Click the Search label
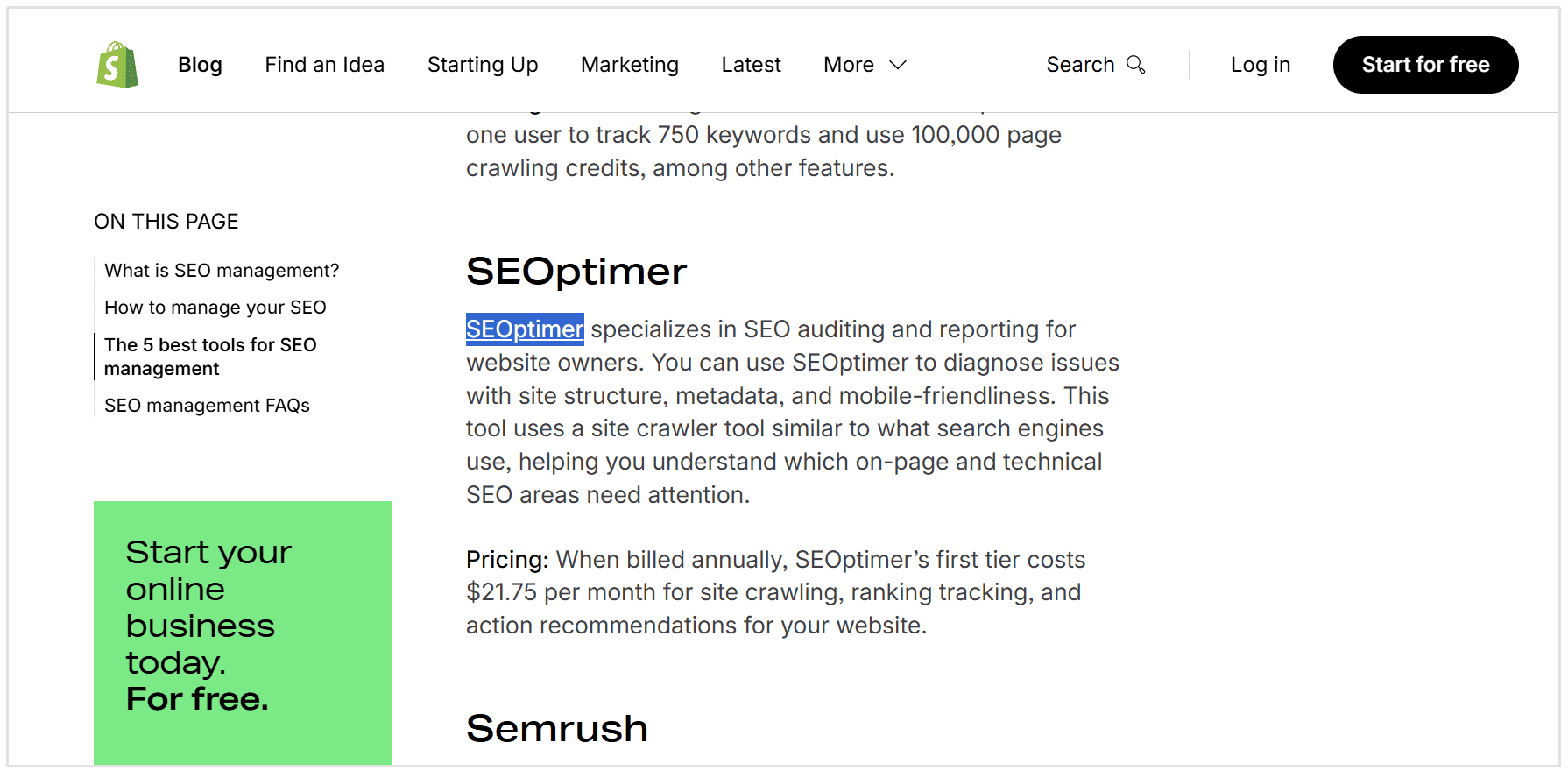 click(x=1080, y=64)
